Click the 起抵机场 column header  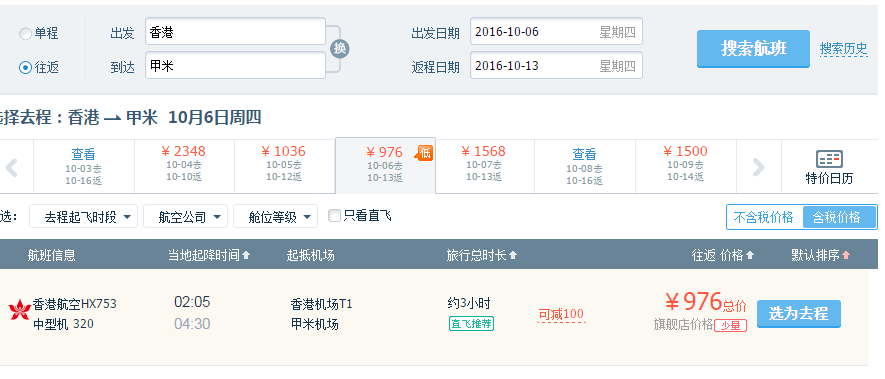pyautogui.click(x=310, y=256)
